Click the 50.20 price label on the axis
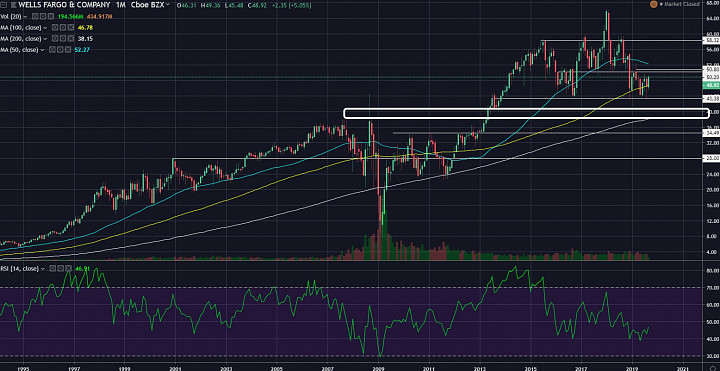The image size is (720, 371). 710,77
